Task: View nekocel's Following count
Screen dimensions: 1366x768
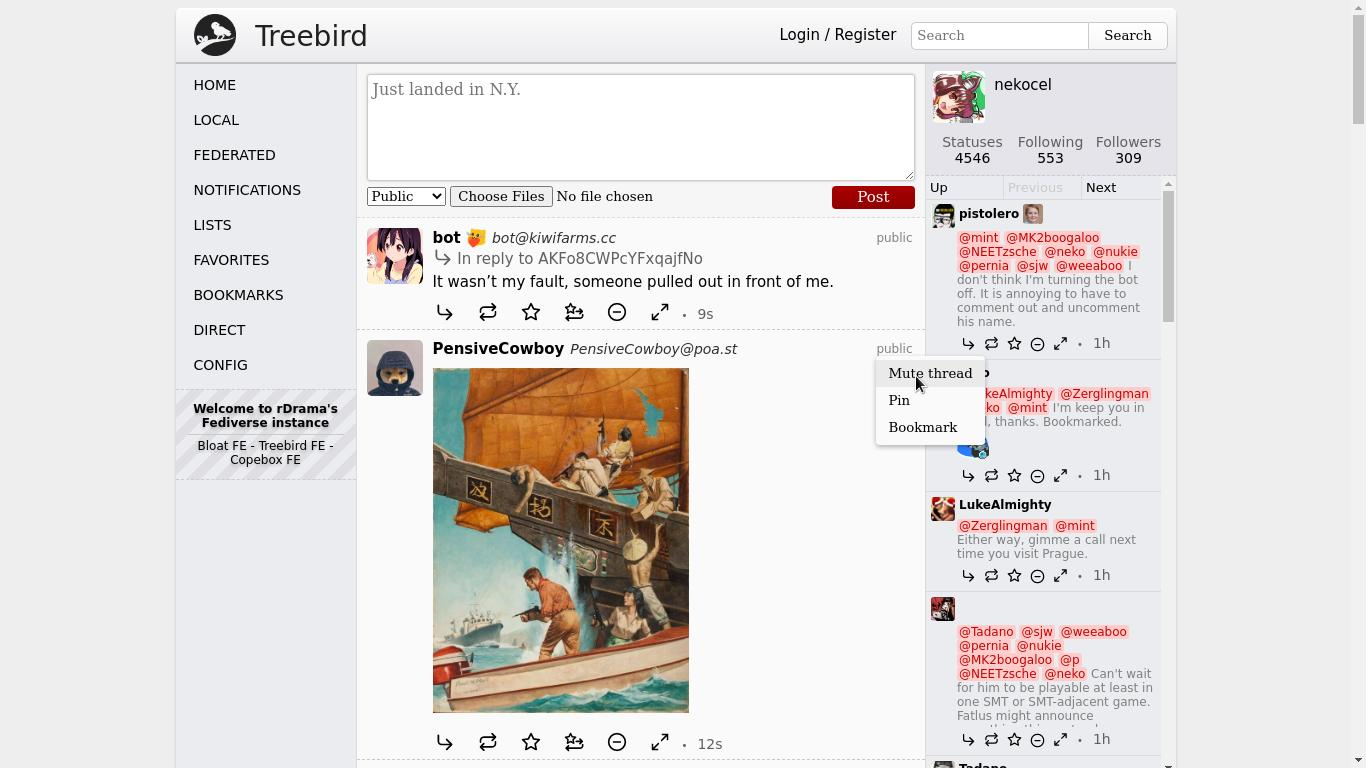Action: click(1050, 150)
